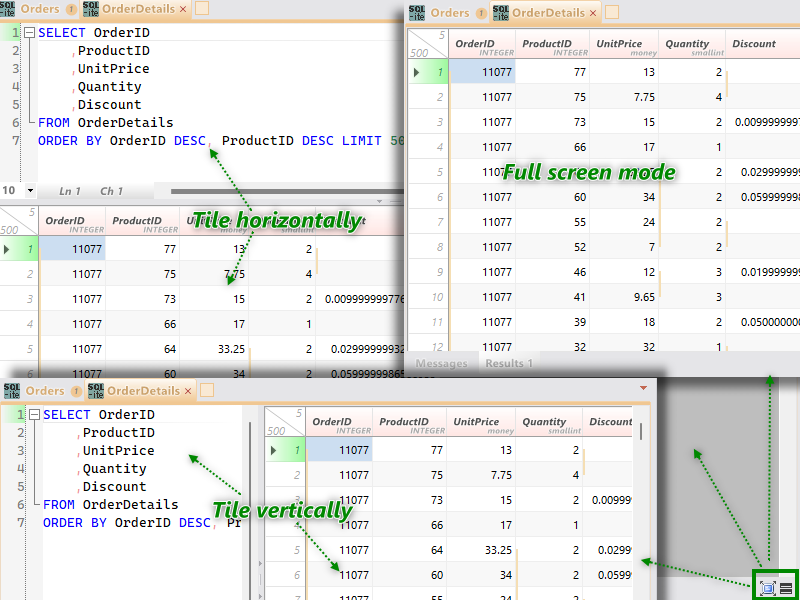The width and height of the screenshot is (800, 600).
Task: Open zoom level dropdown showing 10
Action: pos(30,191)
